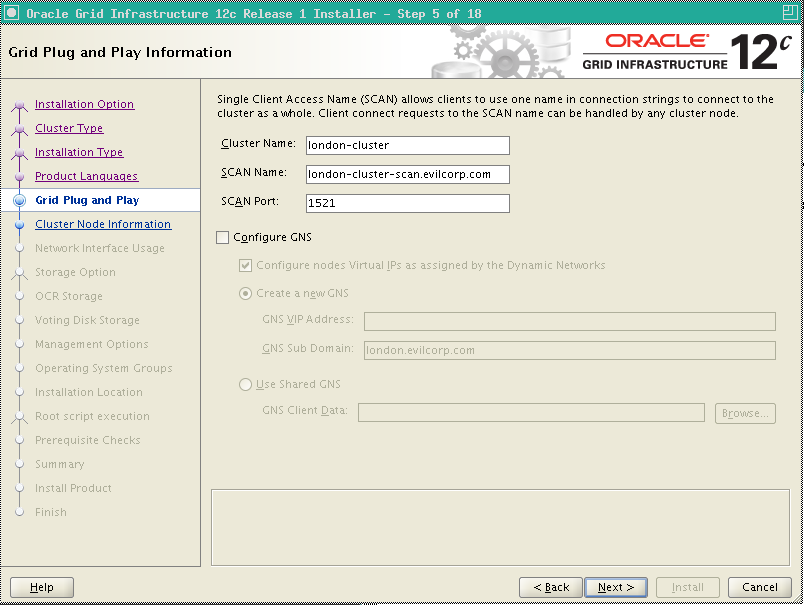Focus the Cluster Name field

(408, 145)
